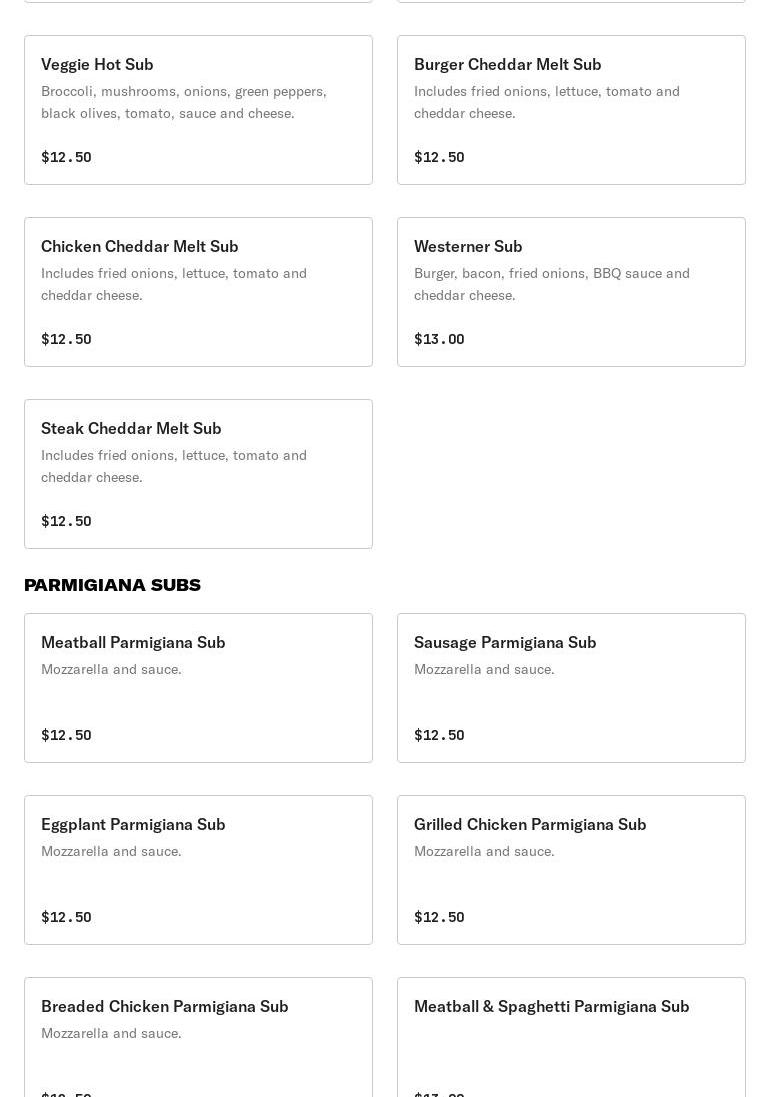Open the Breaded Chicken Parmigiana Sub card
The height and width of the screenshot is (1097, 770).
pyautogui.click(x=198, y=1040)
